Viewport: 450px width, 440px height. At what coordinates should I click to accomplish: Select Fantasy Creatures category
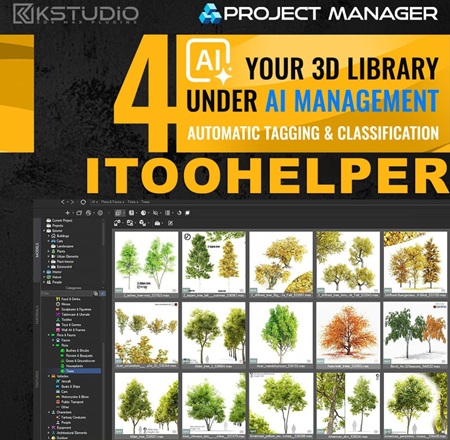(73, 417)
